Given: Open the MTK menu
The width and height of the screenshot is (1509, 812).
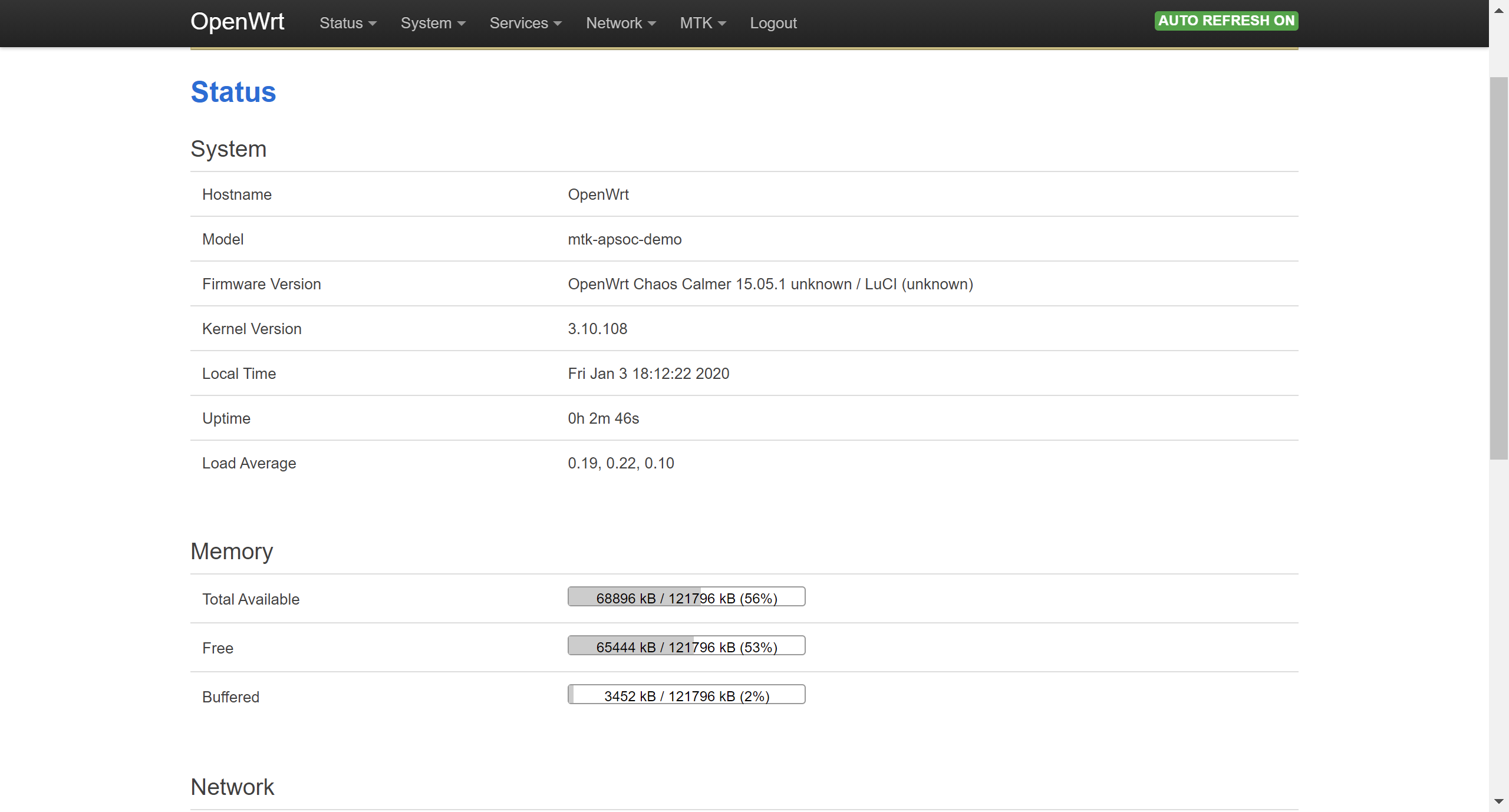Looking at the screenshot, I should tap(702, 23).
